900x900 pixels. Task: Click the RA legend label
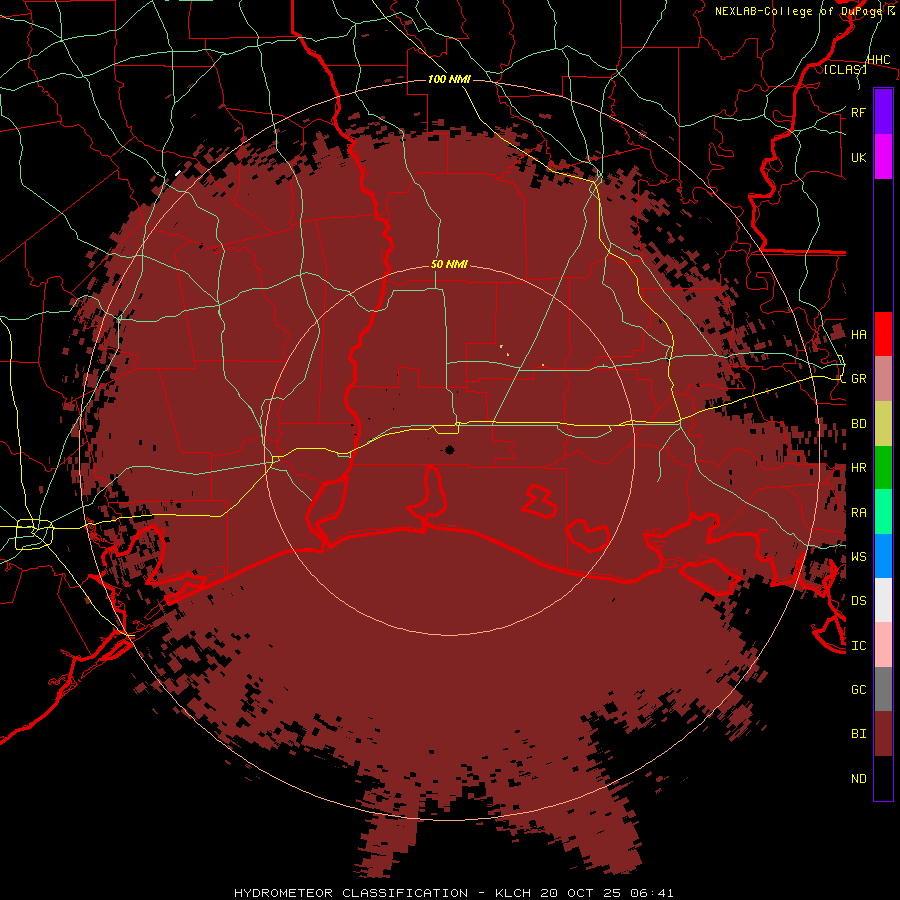click(858, 513)
